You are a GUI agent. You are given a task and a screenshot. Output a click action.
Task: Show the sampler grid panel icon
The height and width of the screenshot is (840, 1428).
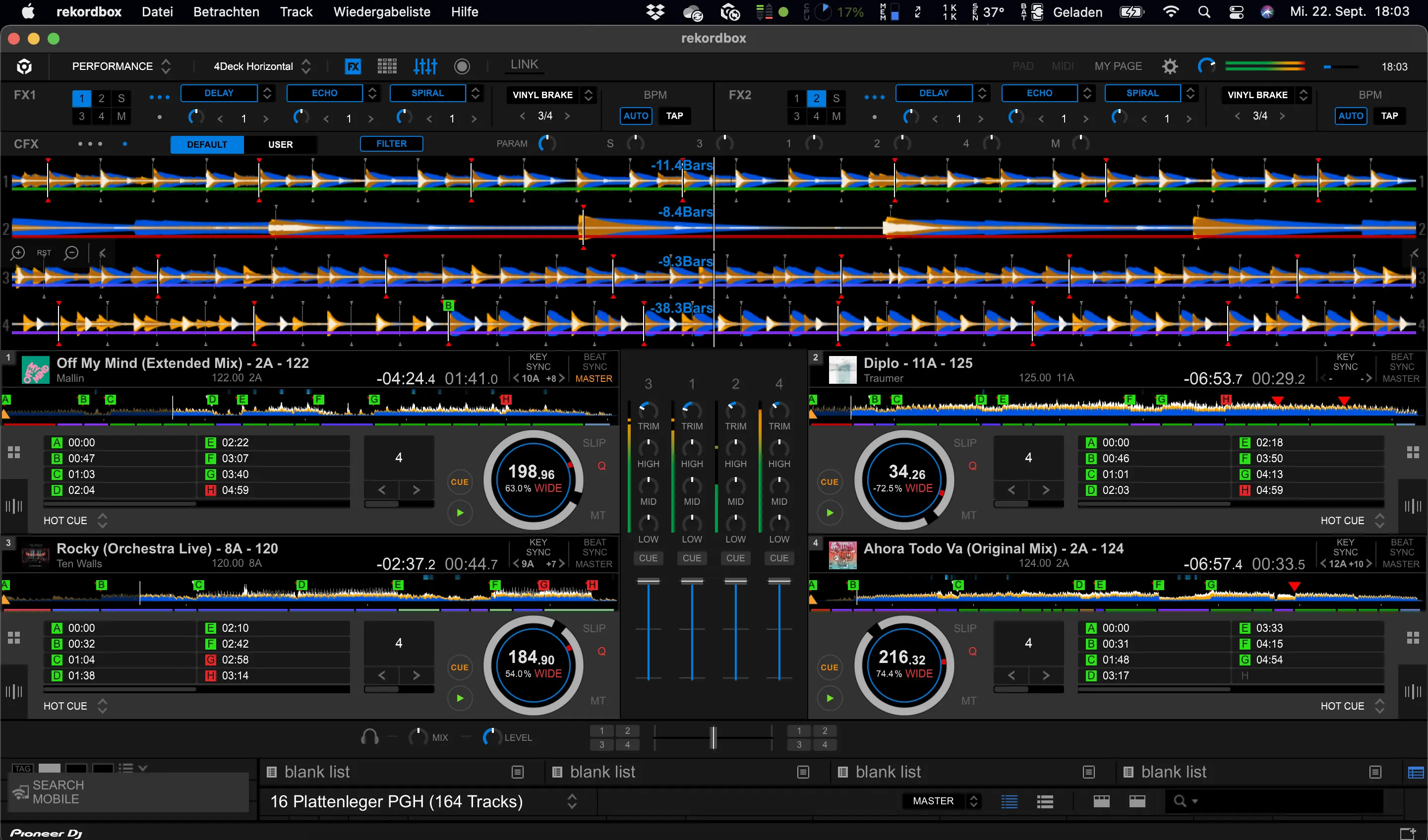point(387,66)
